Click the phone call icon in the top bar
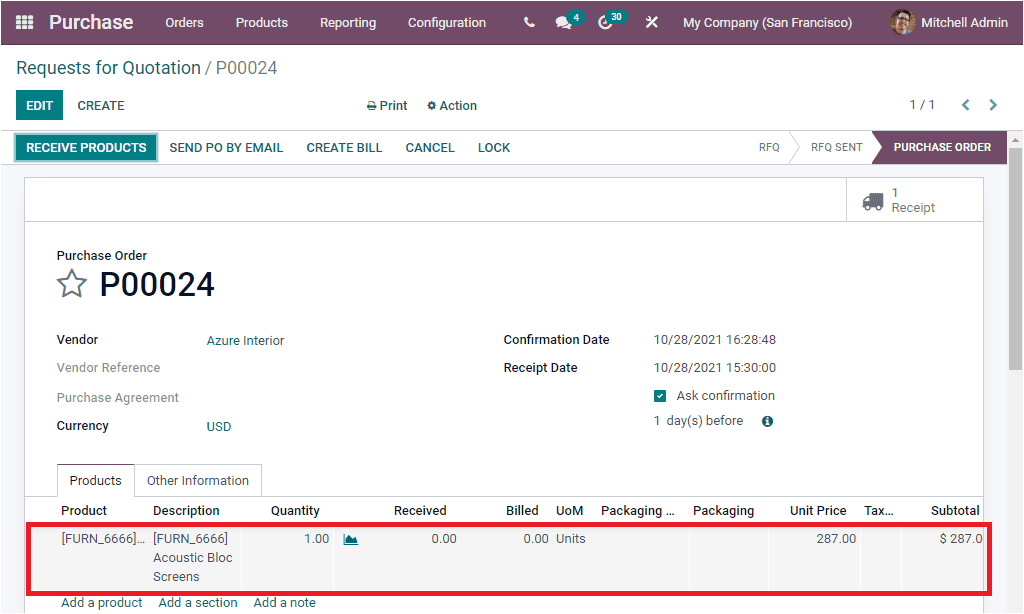1024x614 pixels. (x=528, y=22)
